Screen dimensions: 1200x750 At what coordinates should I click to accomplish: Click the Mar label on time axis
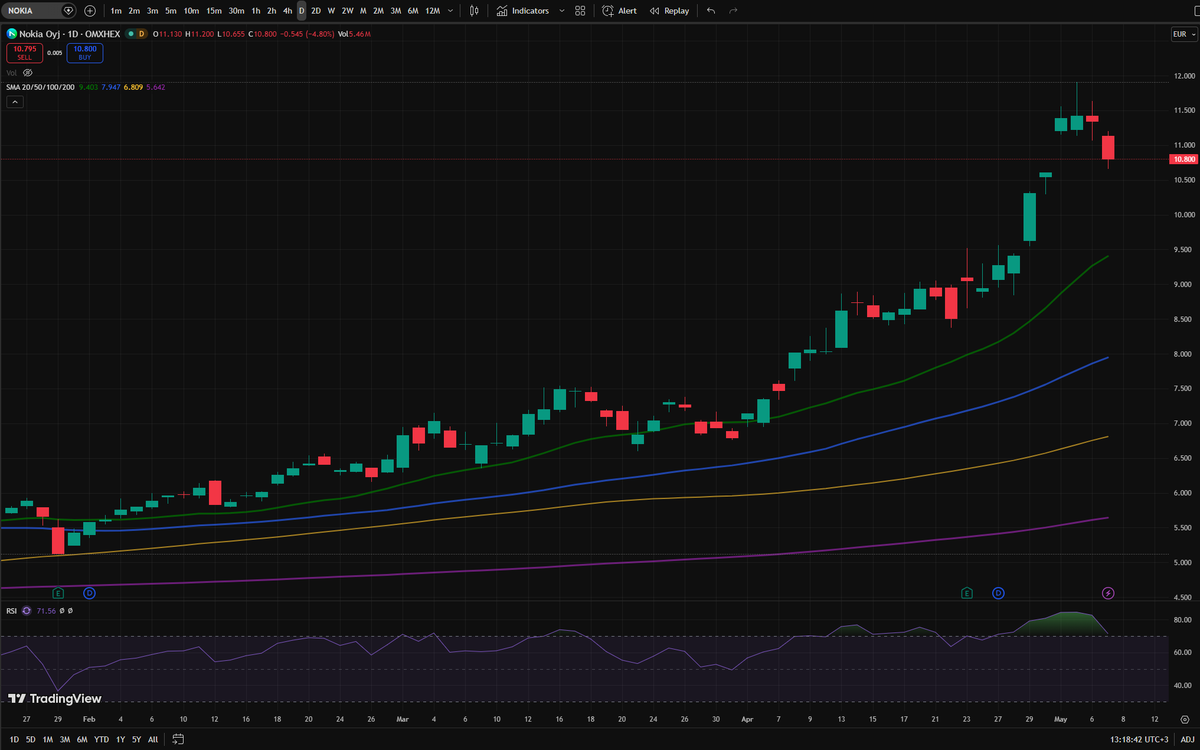point(402,719)
